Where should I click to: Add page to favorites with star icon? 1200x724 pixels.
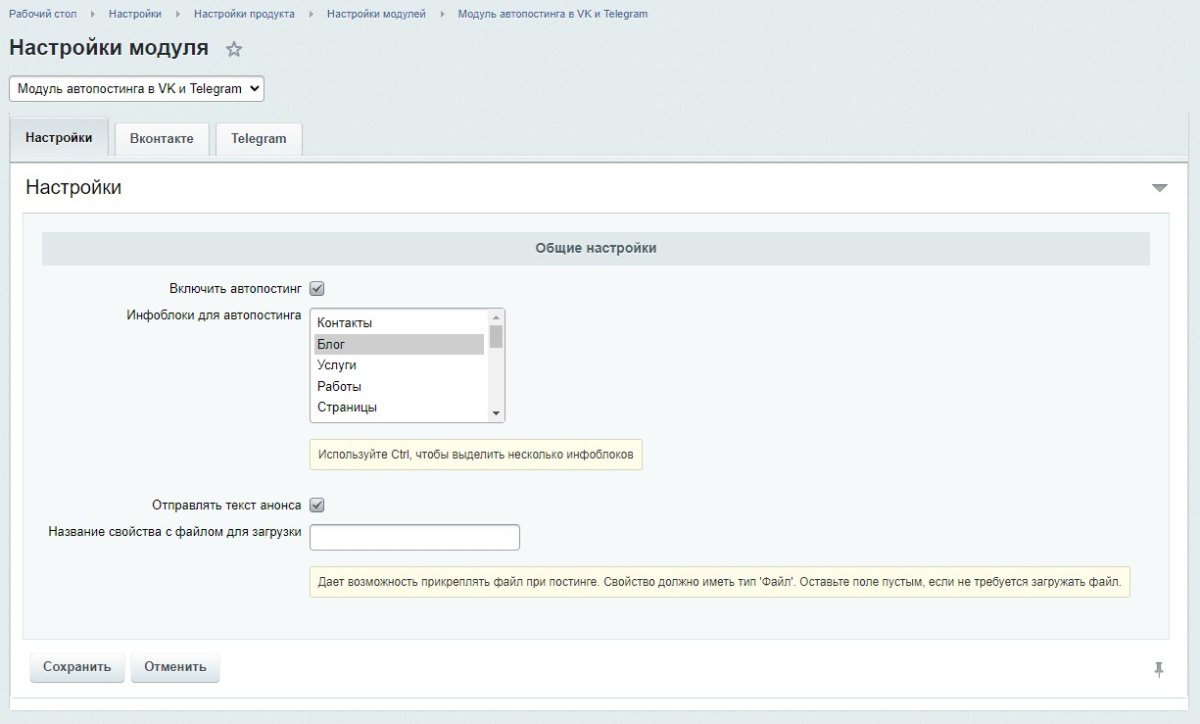[234, 49]
